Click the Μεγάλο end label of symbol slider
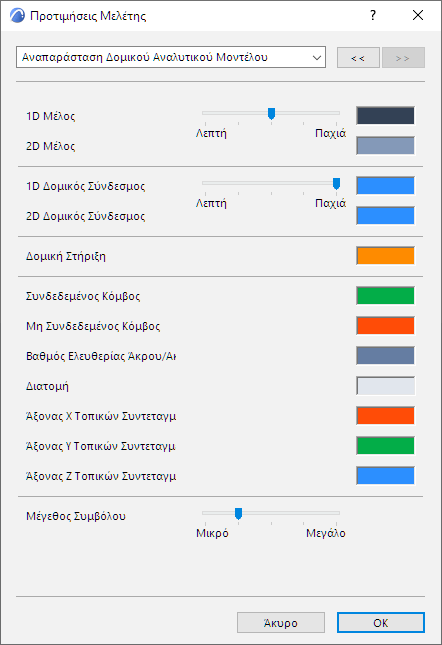Screen dimensions: 442x645 326,533
